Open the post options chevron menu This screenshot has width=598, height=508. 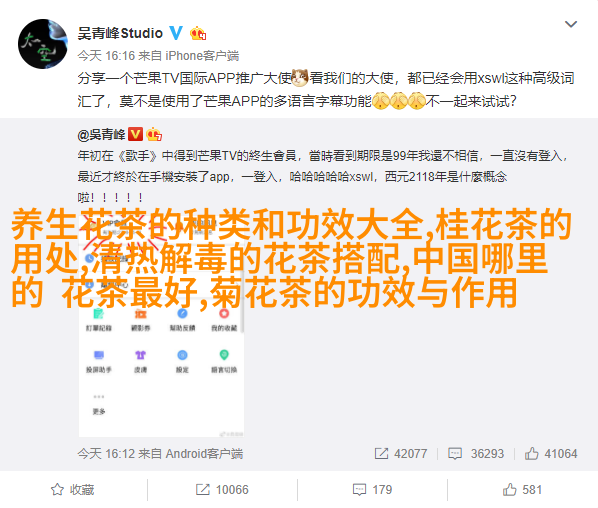[x=571, y=24]
